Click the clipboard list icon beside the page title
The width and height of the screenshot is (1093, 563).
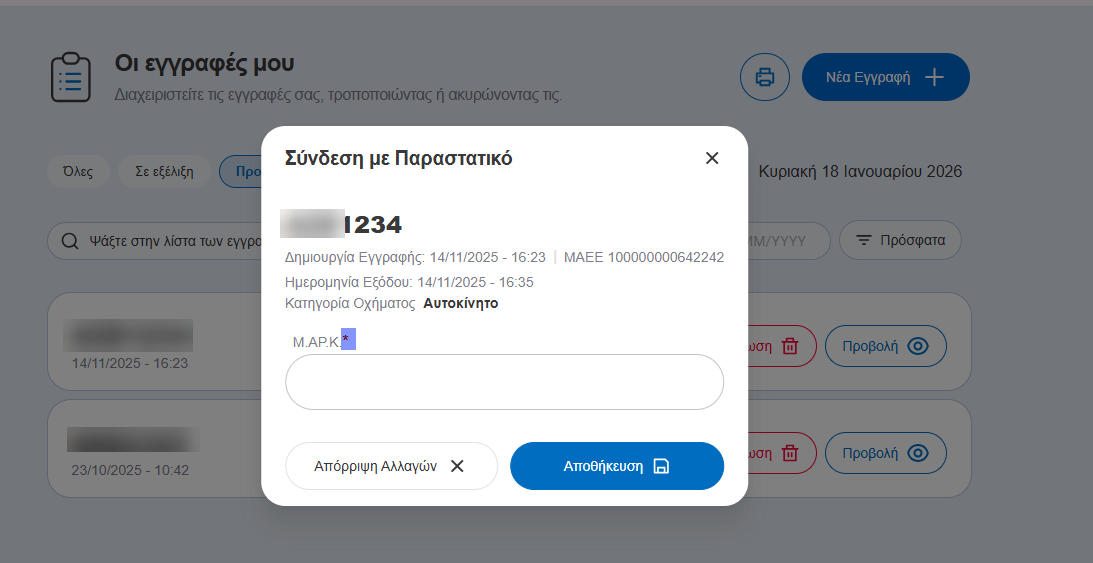pos(71,78)
